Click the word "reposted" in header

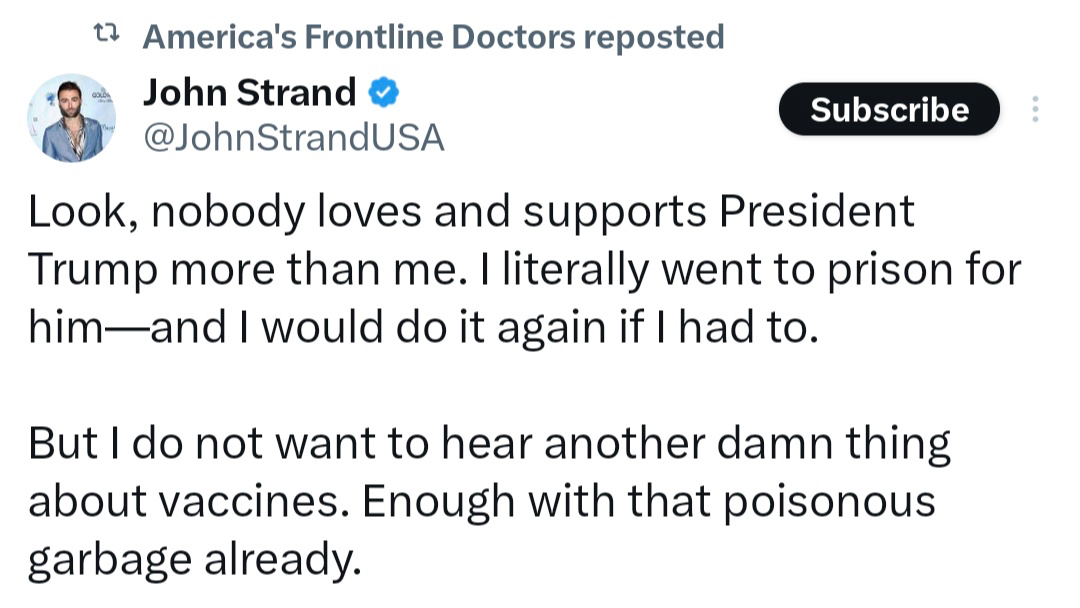coord(653,37)
